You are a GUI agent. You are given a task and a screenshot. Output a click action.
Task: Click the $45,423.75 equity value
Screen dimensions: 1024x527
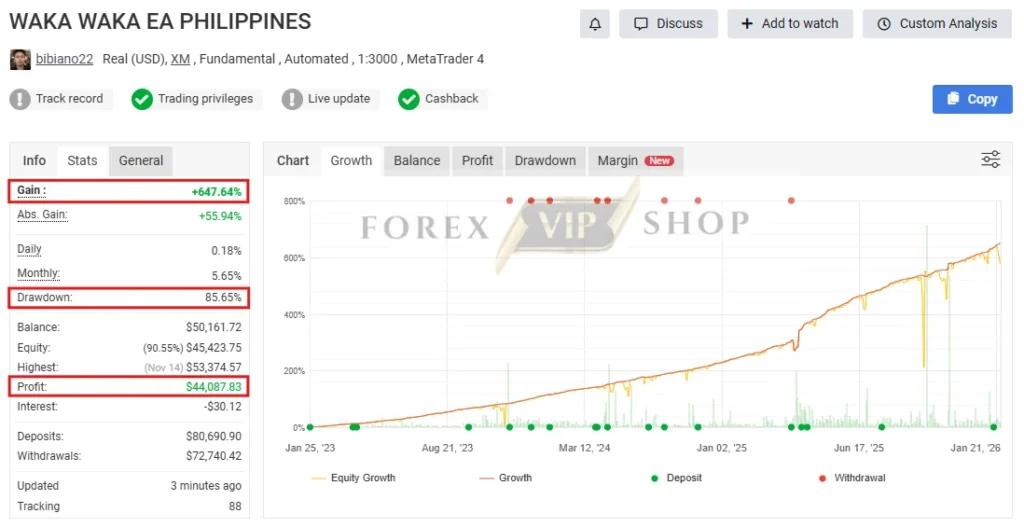point(214,348)
